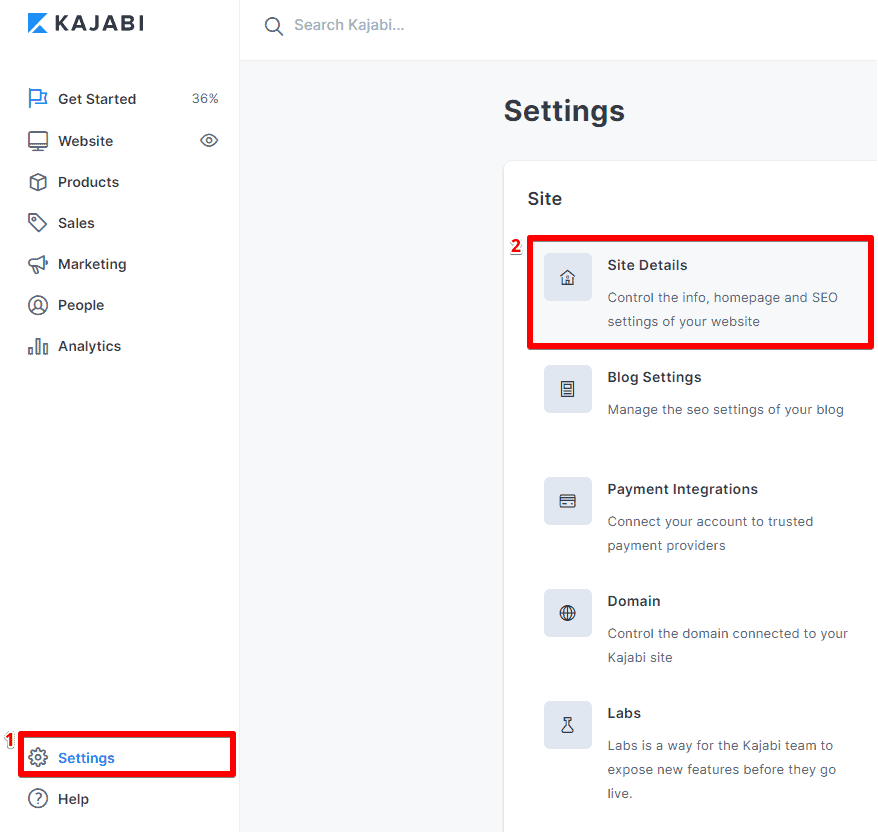This screenshot has height=832, width=878.
Task: Click the Help question mark icon
Action: 37,799
